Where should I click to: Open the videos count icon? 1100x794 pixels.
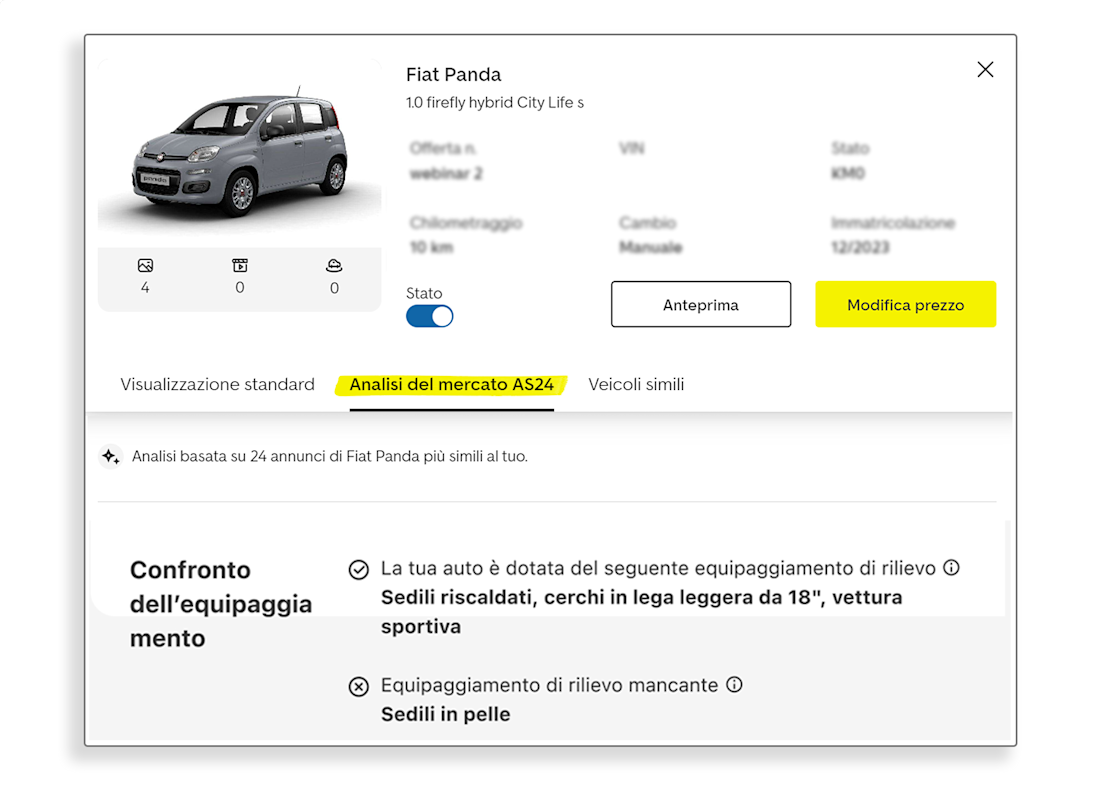[240, 265]
